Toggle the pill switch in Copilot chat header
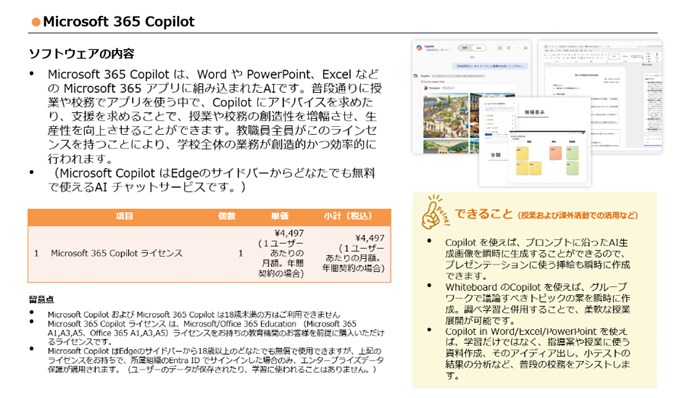 point(472,48)
